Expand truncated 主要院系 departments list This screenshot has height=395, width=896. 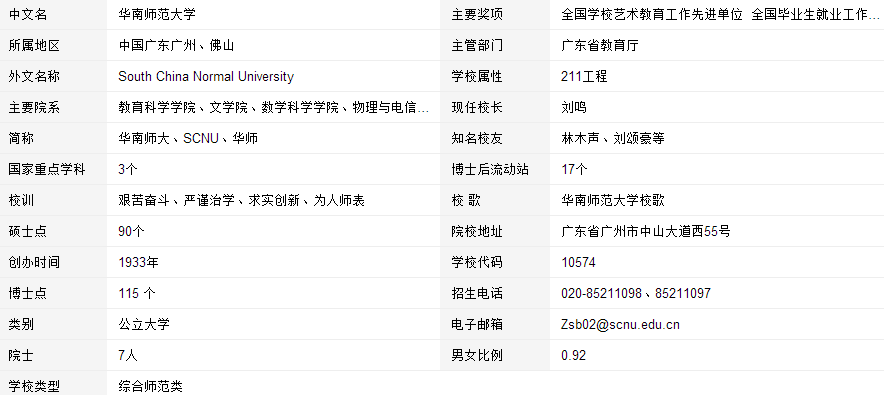[422, 107]
